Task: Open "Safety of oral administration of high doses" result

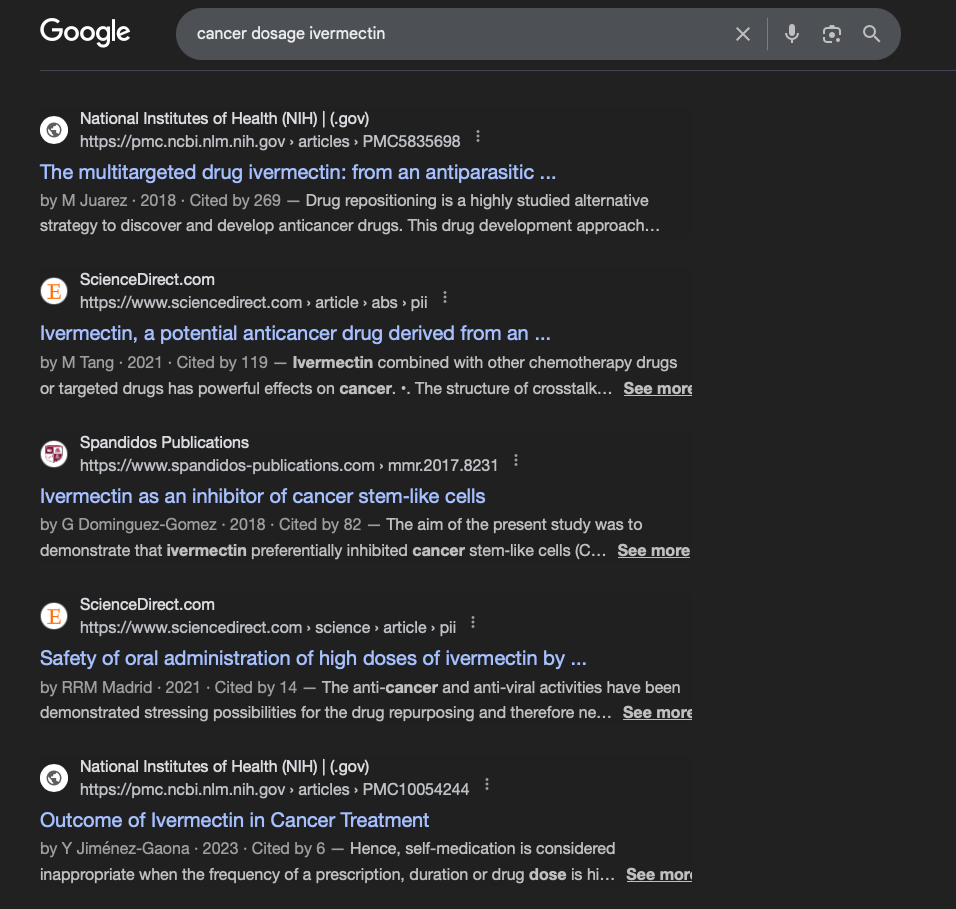Action: click(313, 658)
